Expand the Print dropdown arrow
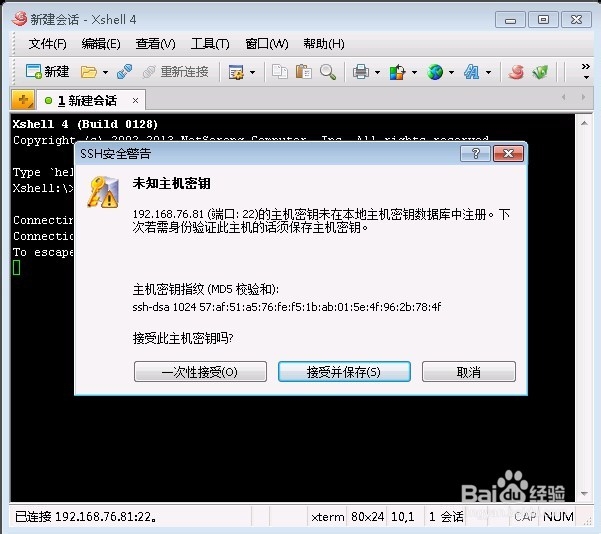The width and height of the screenshot is (601, 534). (378, 72)
